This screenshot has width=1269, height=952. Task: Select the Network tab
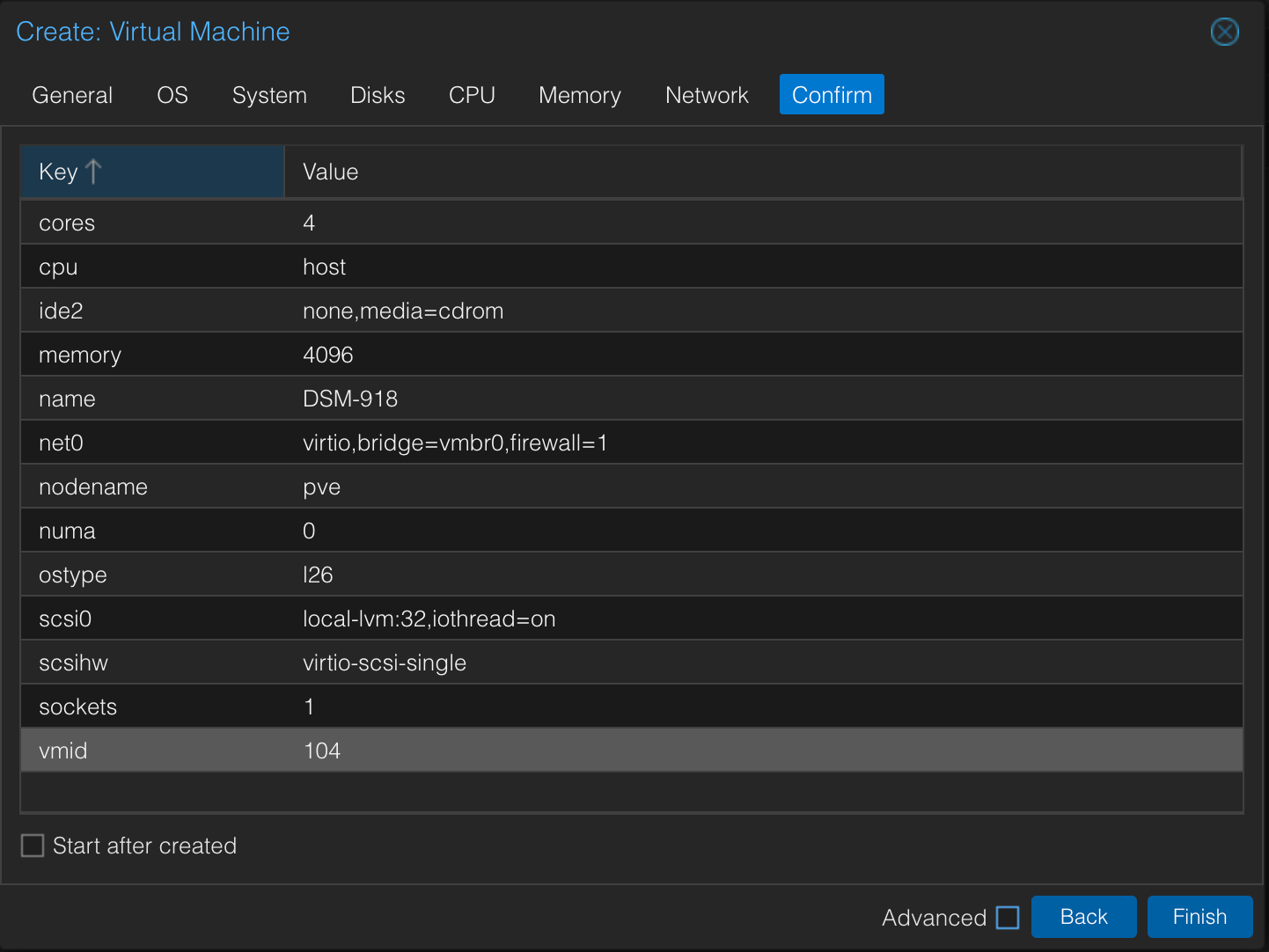pyautogui.click(x=707, y=95)
